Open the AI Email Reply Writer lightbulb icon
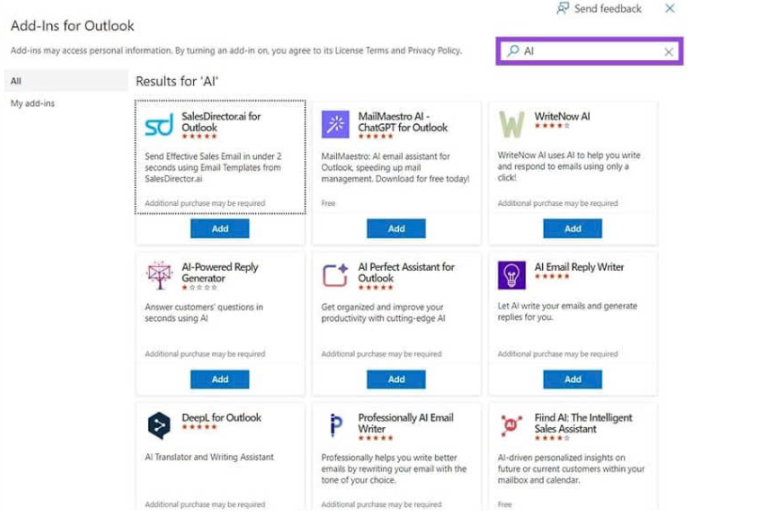The width and height of the screenshot is (765, 526). [x=512, y=275]
